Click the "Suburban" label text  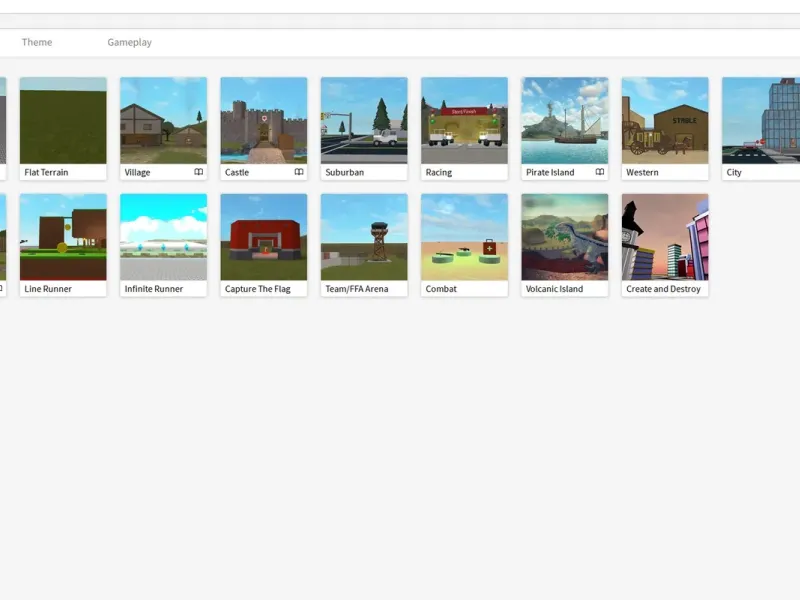click(x=344, y=172)
